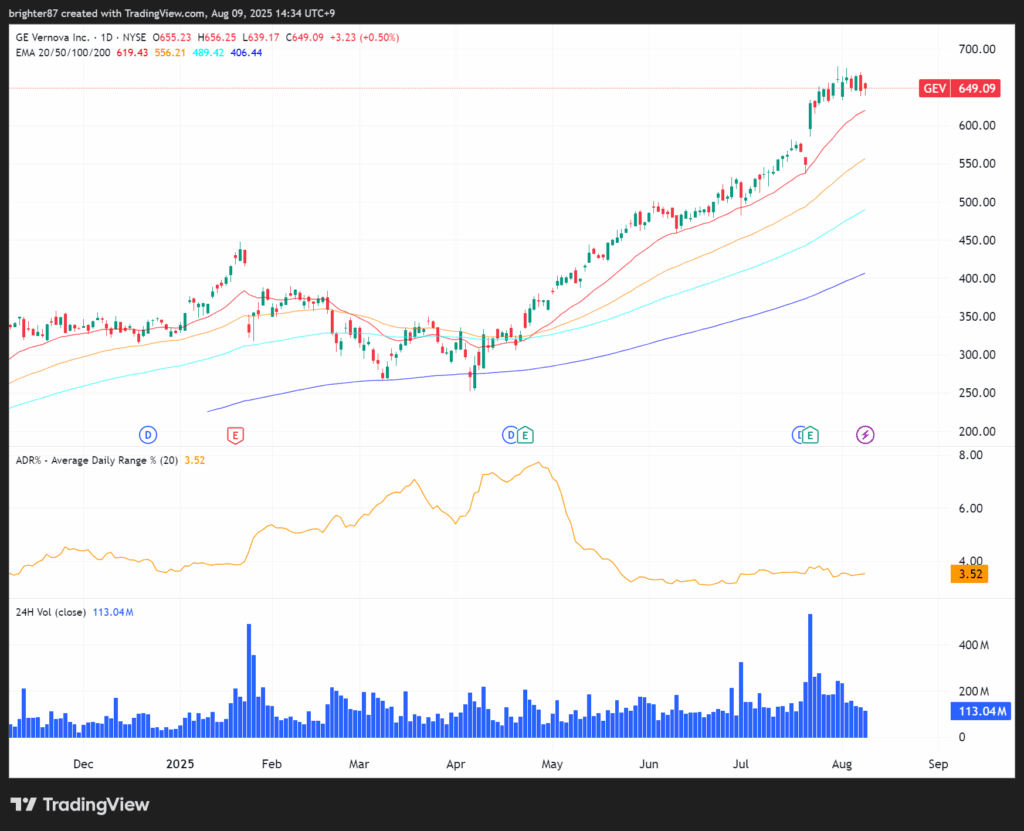This screenshot has height=831, width=1024.
Task: Click the 550.00 price axis label
Action: click(x=977, y=163)
